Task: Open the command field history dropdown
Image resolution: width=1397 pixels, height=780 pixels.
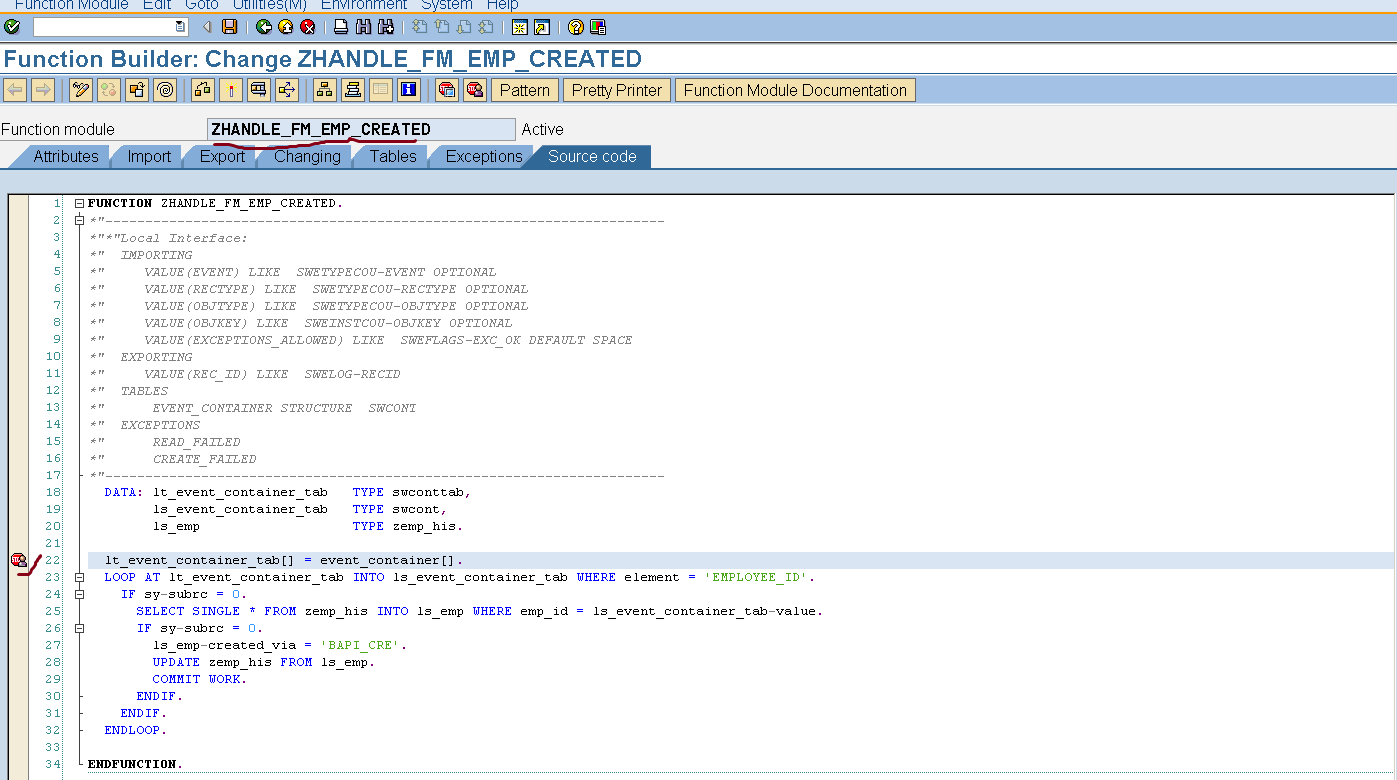Action: pos(180,27)
